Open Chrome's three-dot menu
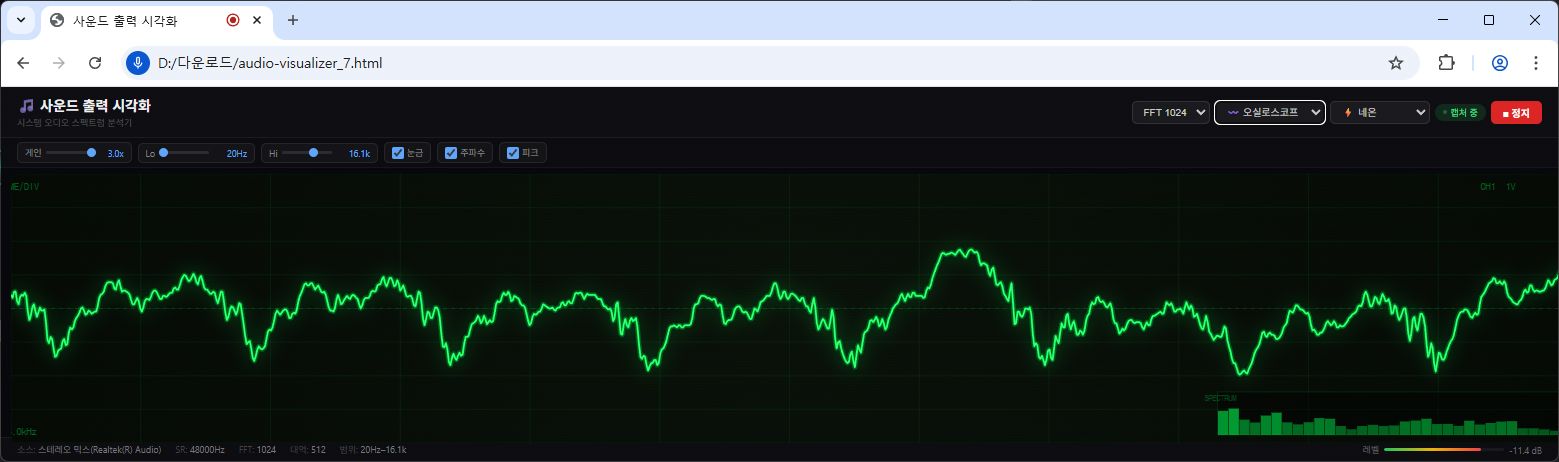The image size is (1559, 462). [1536, 63]
